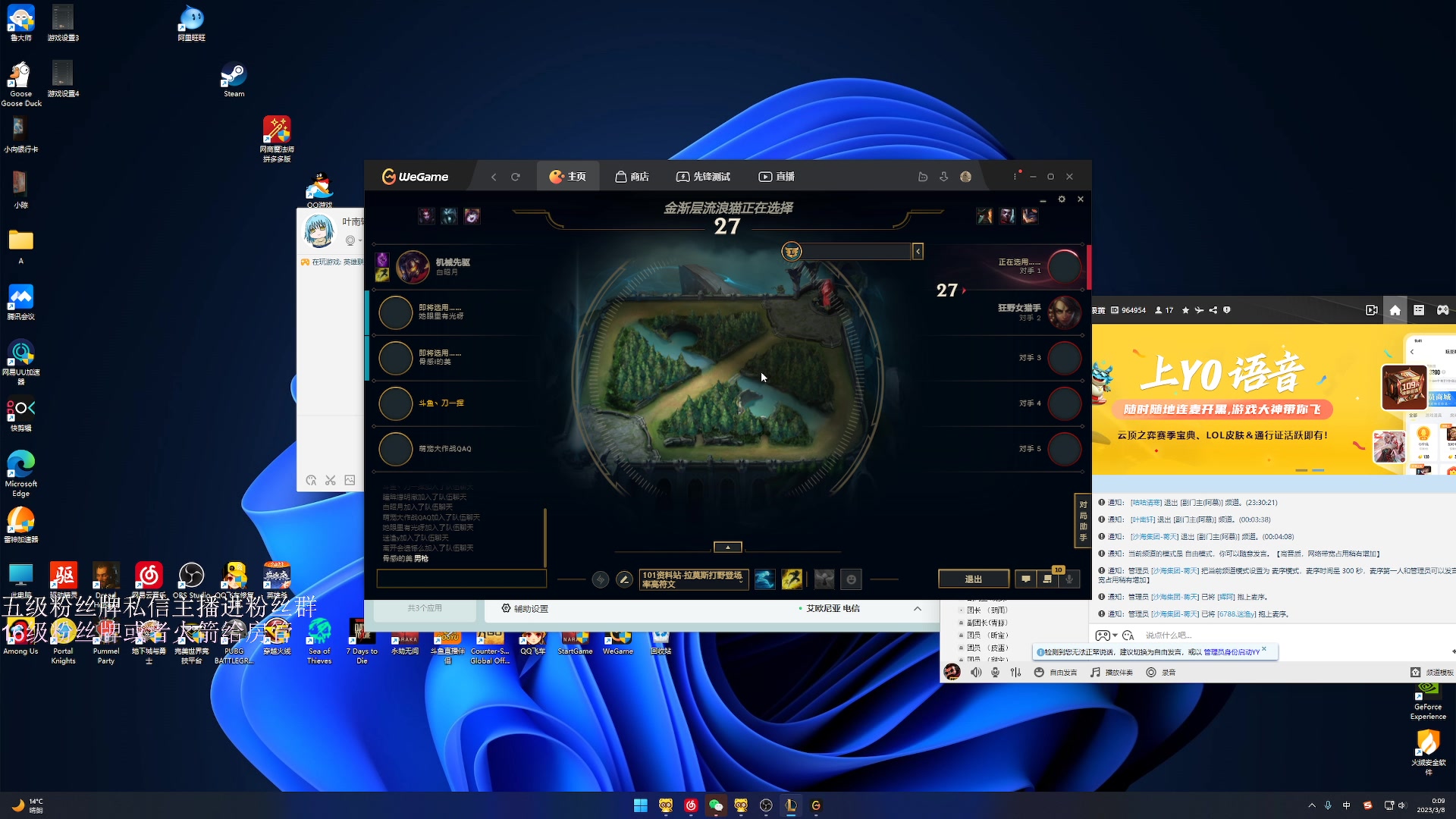
Task: Toggle in-game voice microphone button
Action: click(x=1069, y=579)
